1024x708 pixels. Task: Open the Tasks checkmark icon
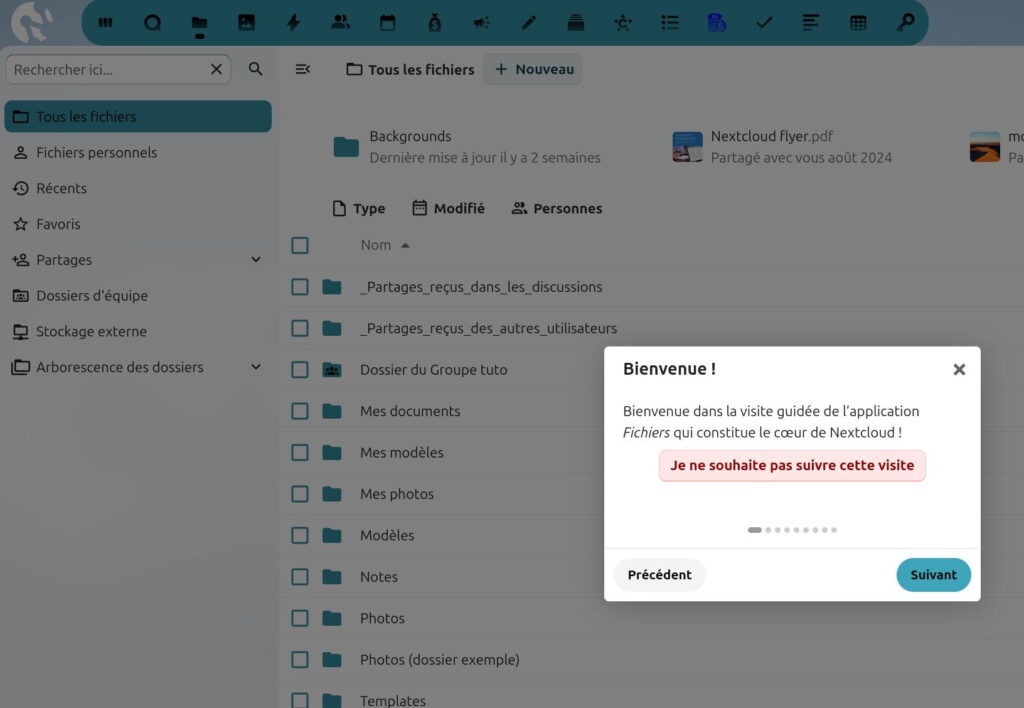pyautogui.click(x=763, y=23)
